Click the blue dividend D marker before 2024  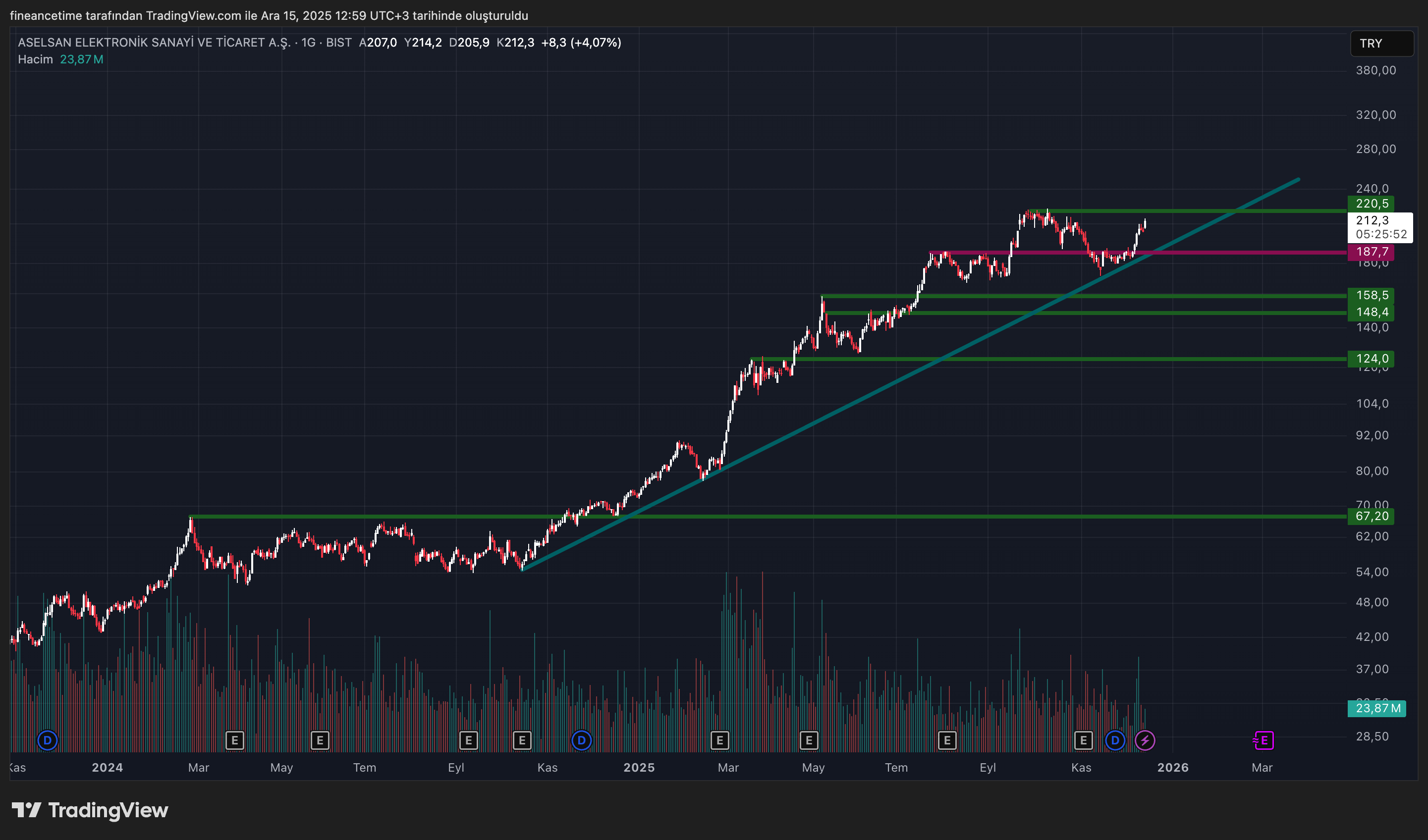(48, 740)
